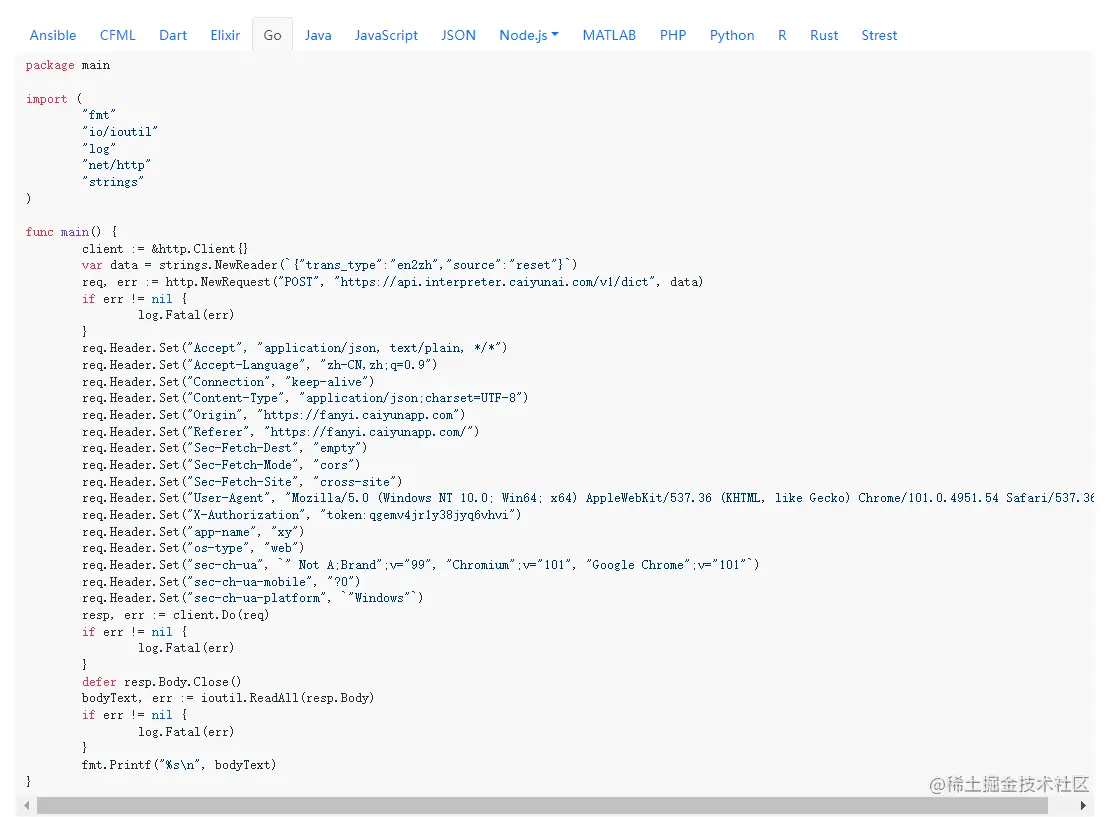Image resolution: width=1112 pixels, height=817 pixels.
Task: Click the X-Authorization token line
Action: [301, 516]
